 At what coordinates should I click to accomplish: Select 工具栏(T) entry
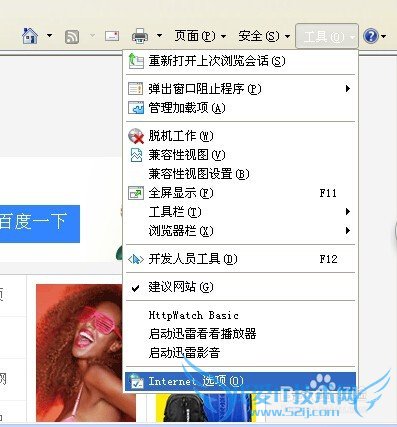240,212
